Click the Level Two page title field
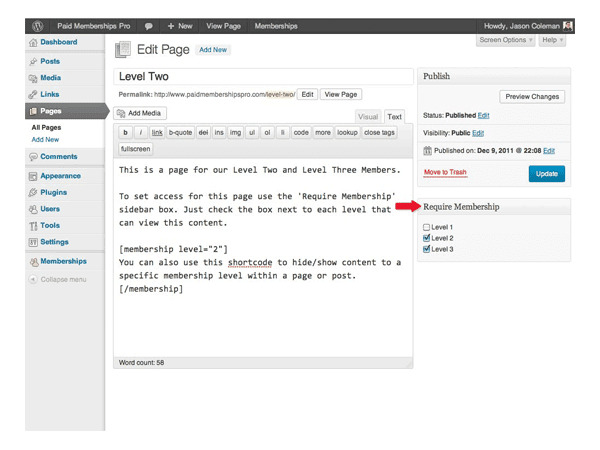The width and height of the screenshot is (600, 450). pyautogui.click(x=263, y=76)
